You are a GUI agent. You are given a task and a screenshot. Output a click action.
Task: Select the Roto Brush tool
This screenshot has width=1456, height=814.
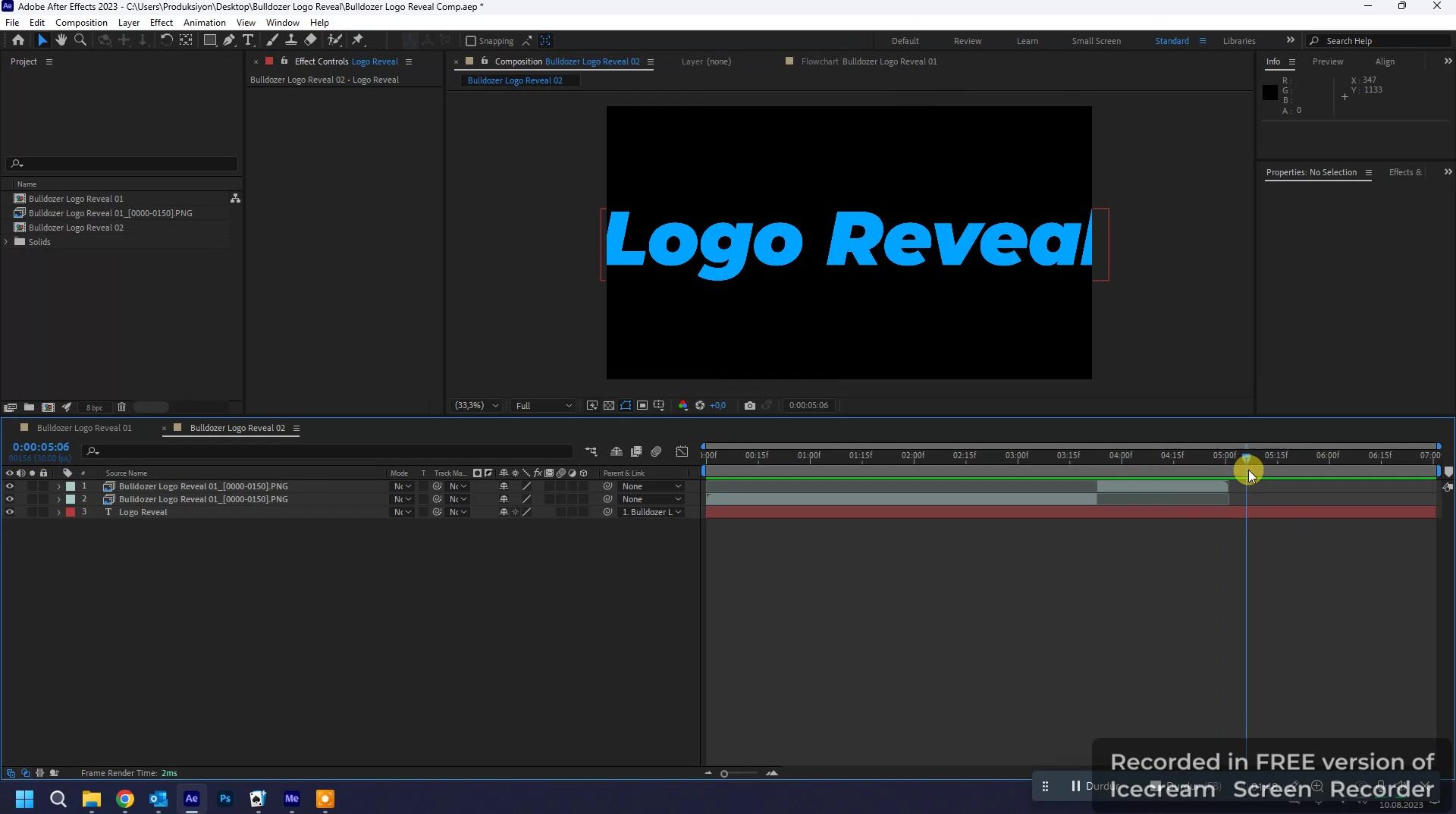334,40
